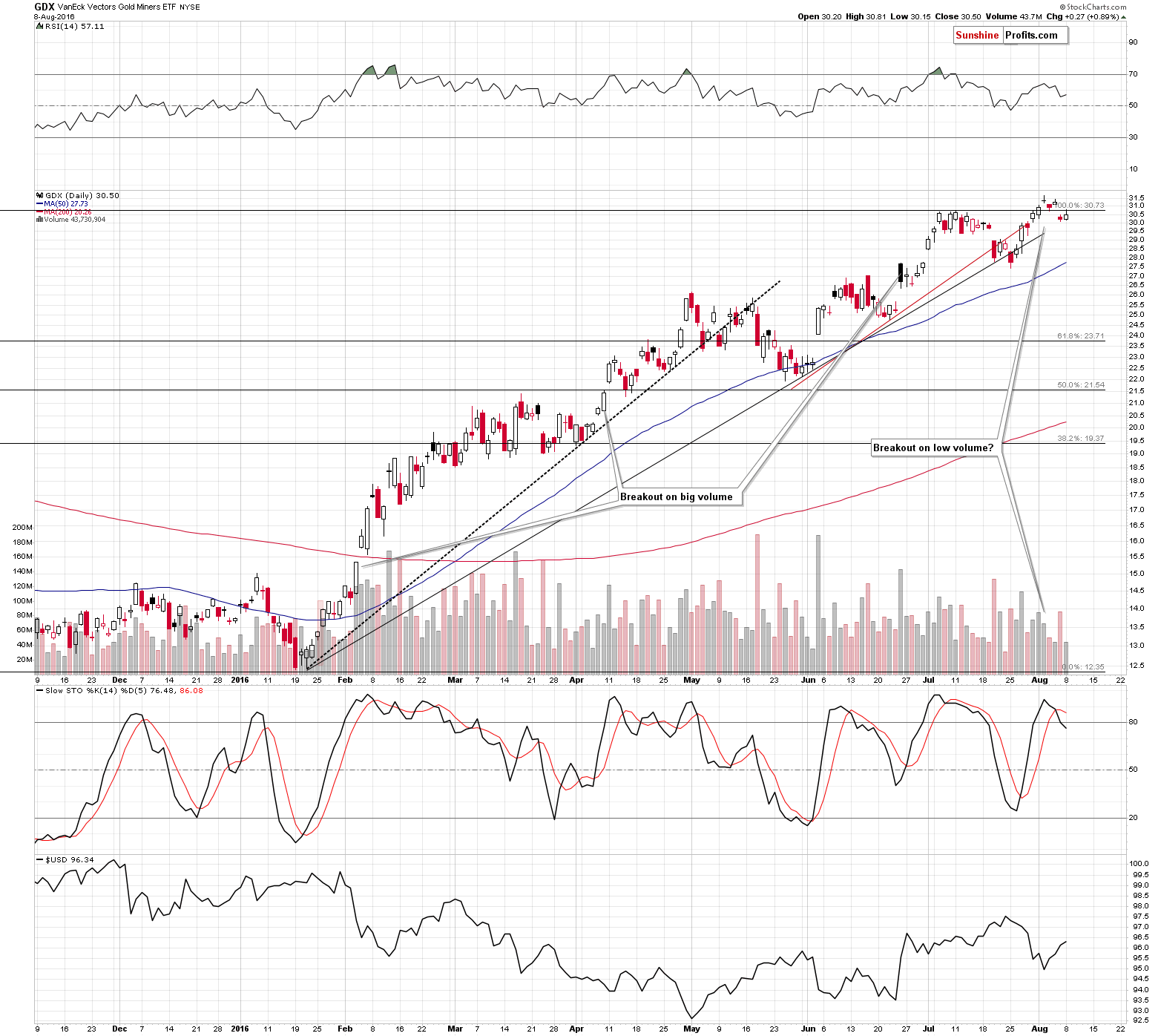Image resolution: width=1161 pixels, height=1036 pixels.
Task: Select the VanEck Vectors Gold Miners ETF name
Action: pos(116,7)
